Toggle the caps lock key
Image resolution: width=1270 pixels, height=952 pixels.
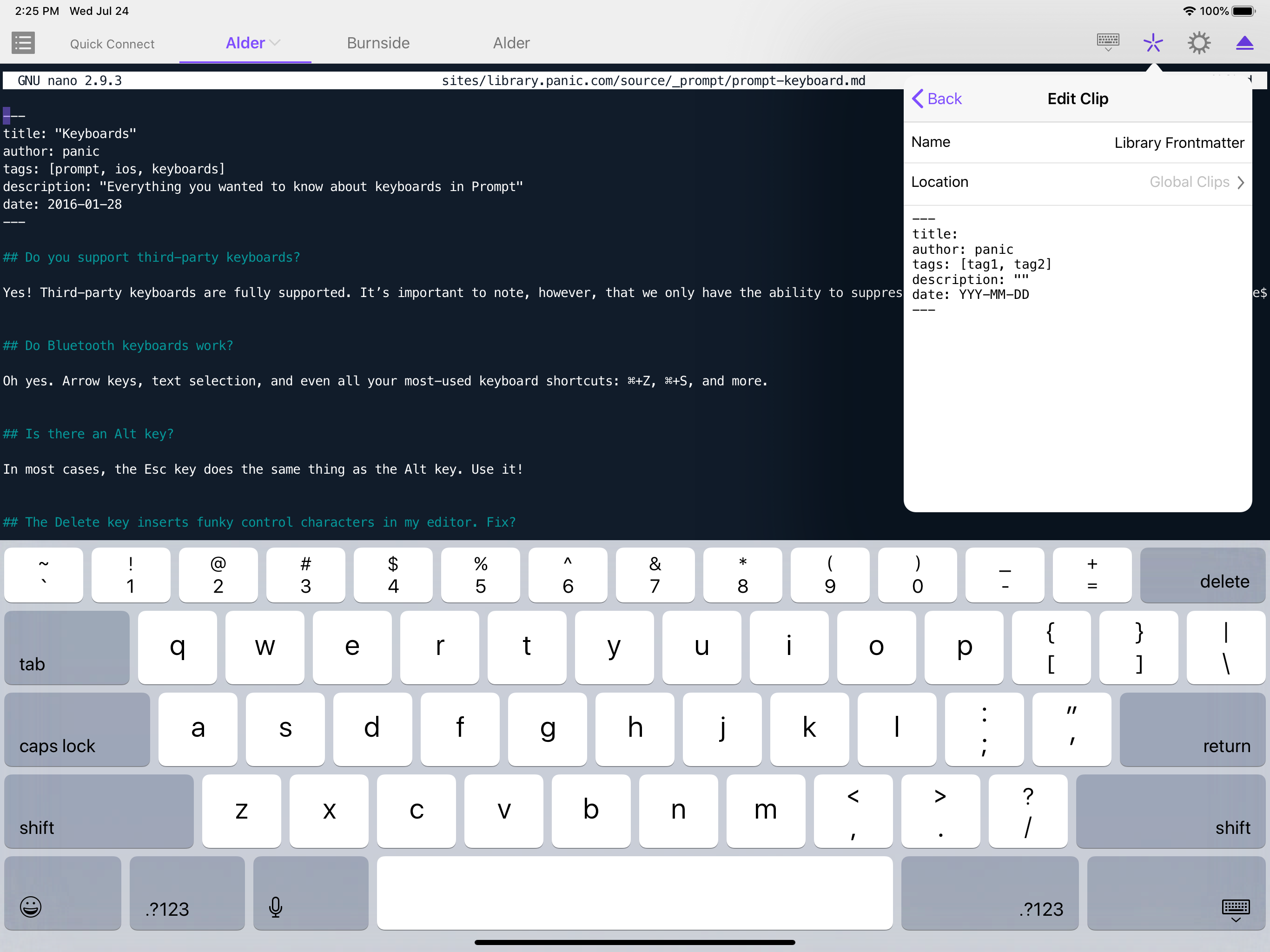click(77, 729)
